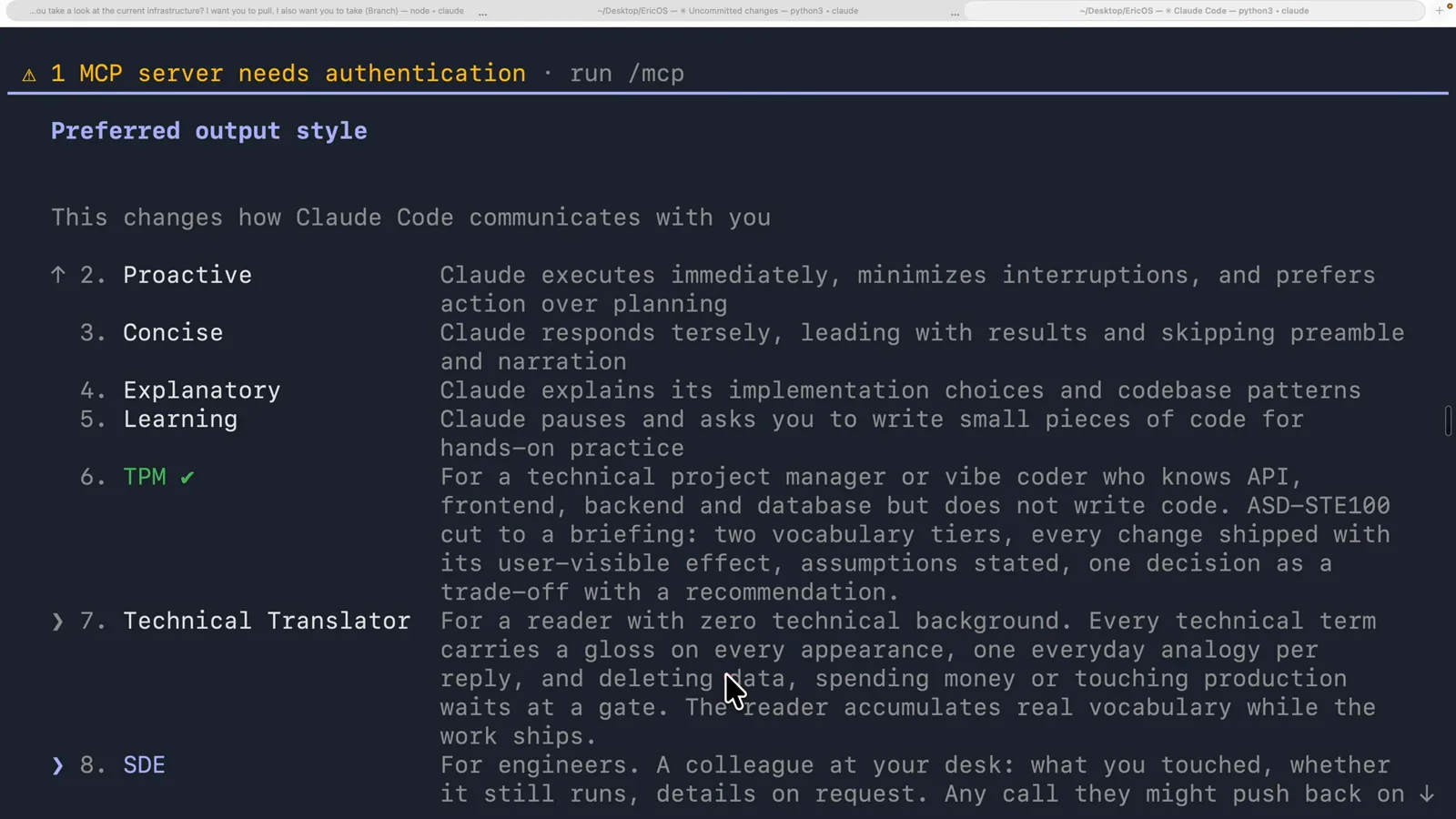This screenshot has height=819, width=1456.
Task: Click the green checkmark next to TPM
Action: [187, 477]
